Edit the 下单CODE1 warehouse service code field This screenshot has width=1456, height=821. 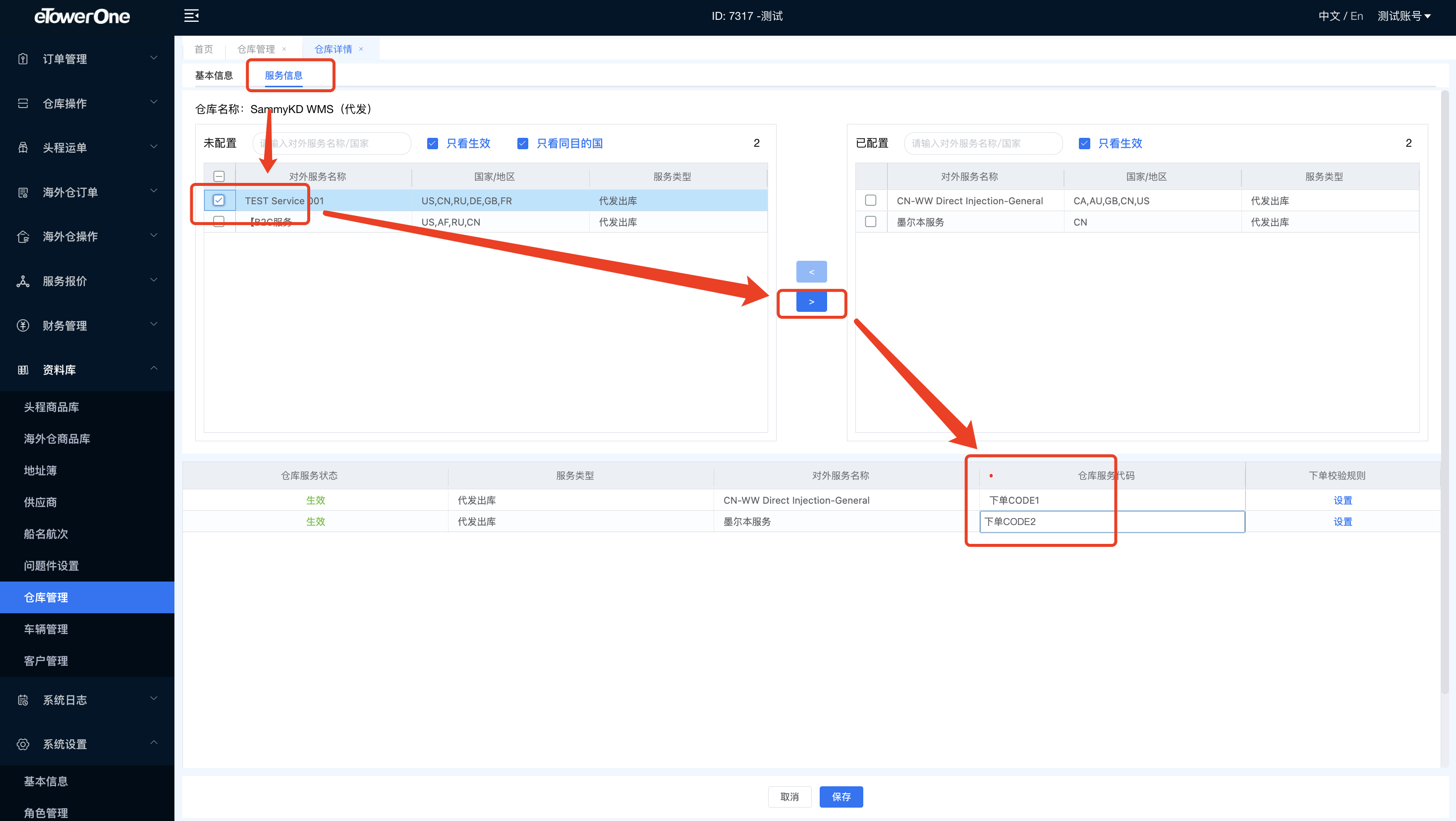[x=1112, y=500]
